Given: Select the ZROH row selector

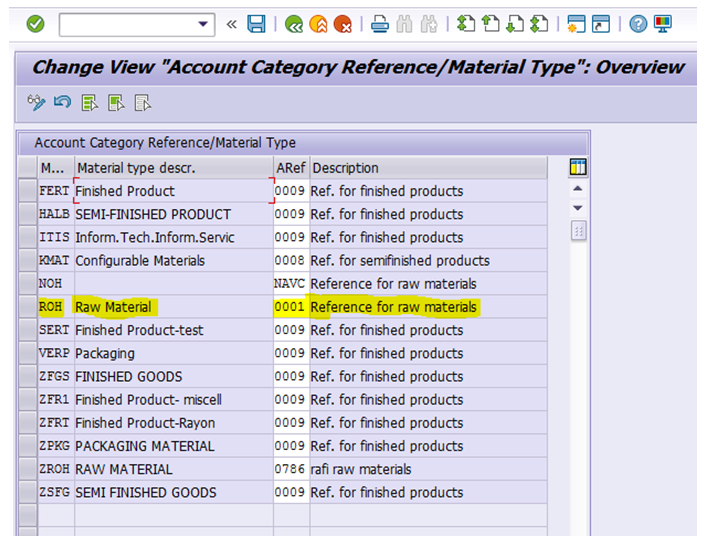Looking at the screenshot, I should pos(27,469).
